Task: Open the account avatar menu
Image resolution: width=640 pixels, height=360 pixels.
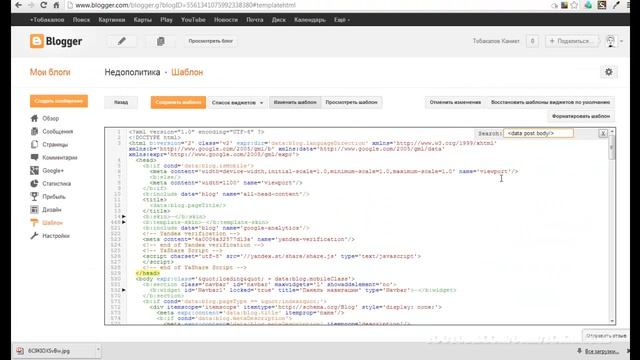Action: (x=613, y=41)
